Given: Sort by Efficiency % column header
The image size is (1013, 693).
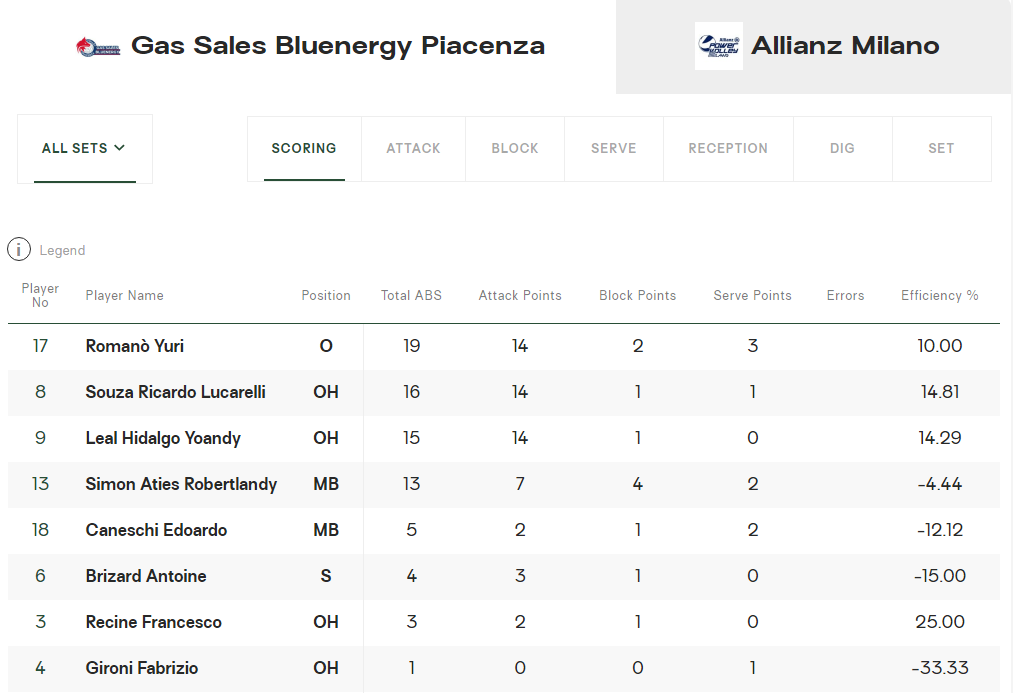Looking at the screenshot, I should [940, 295].
